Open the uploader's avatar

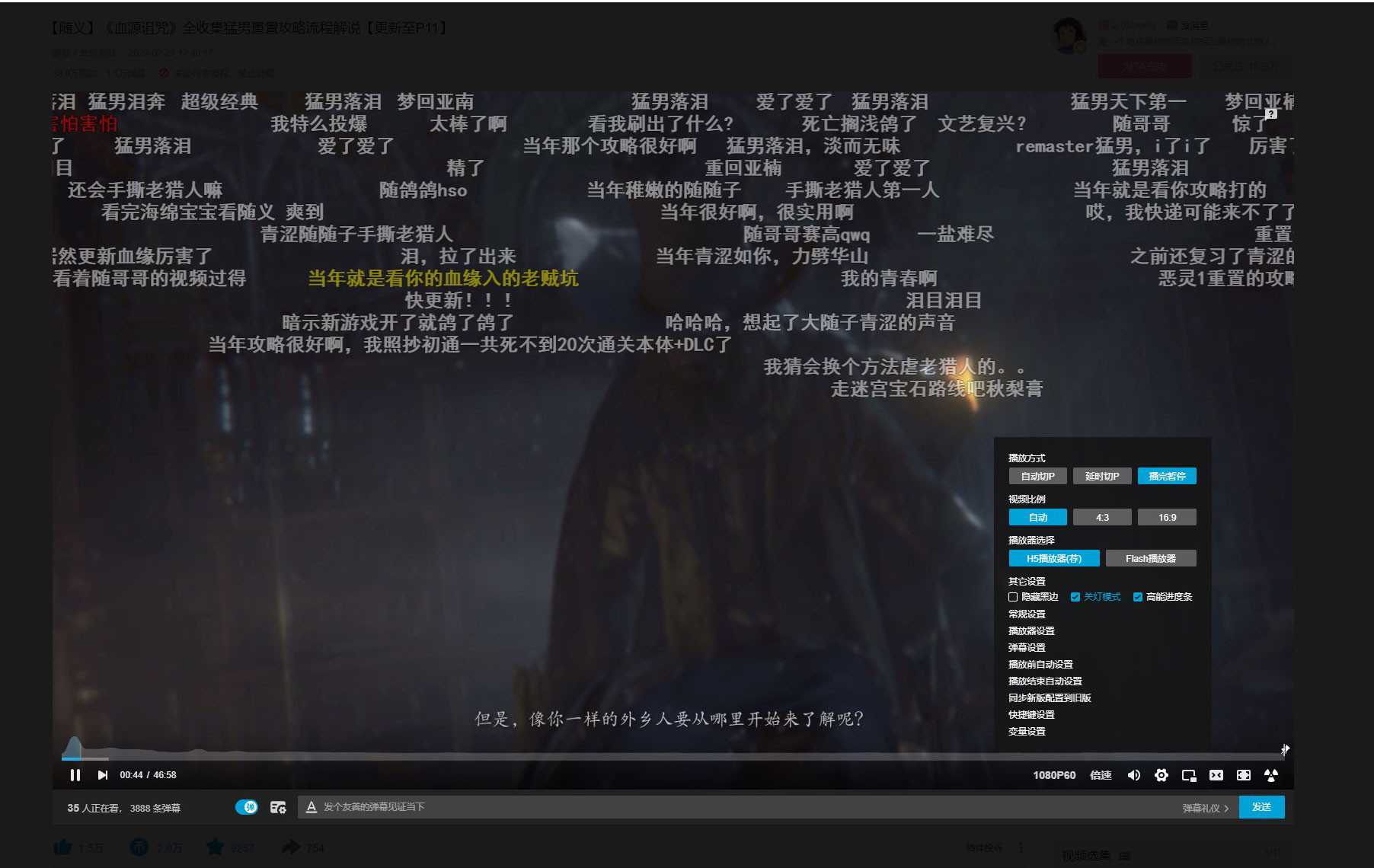click(x=1069, y=36)
